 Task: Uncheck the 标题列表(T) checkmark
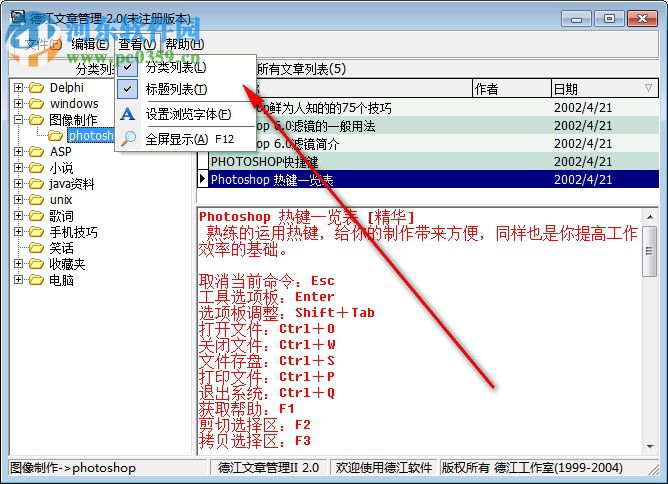click(x=127, y=89)
